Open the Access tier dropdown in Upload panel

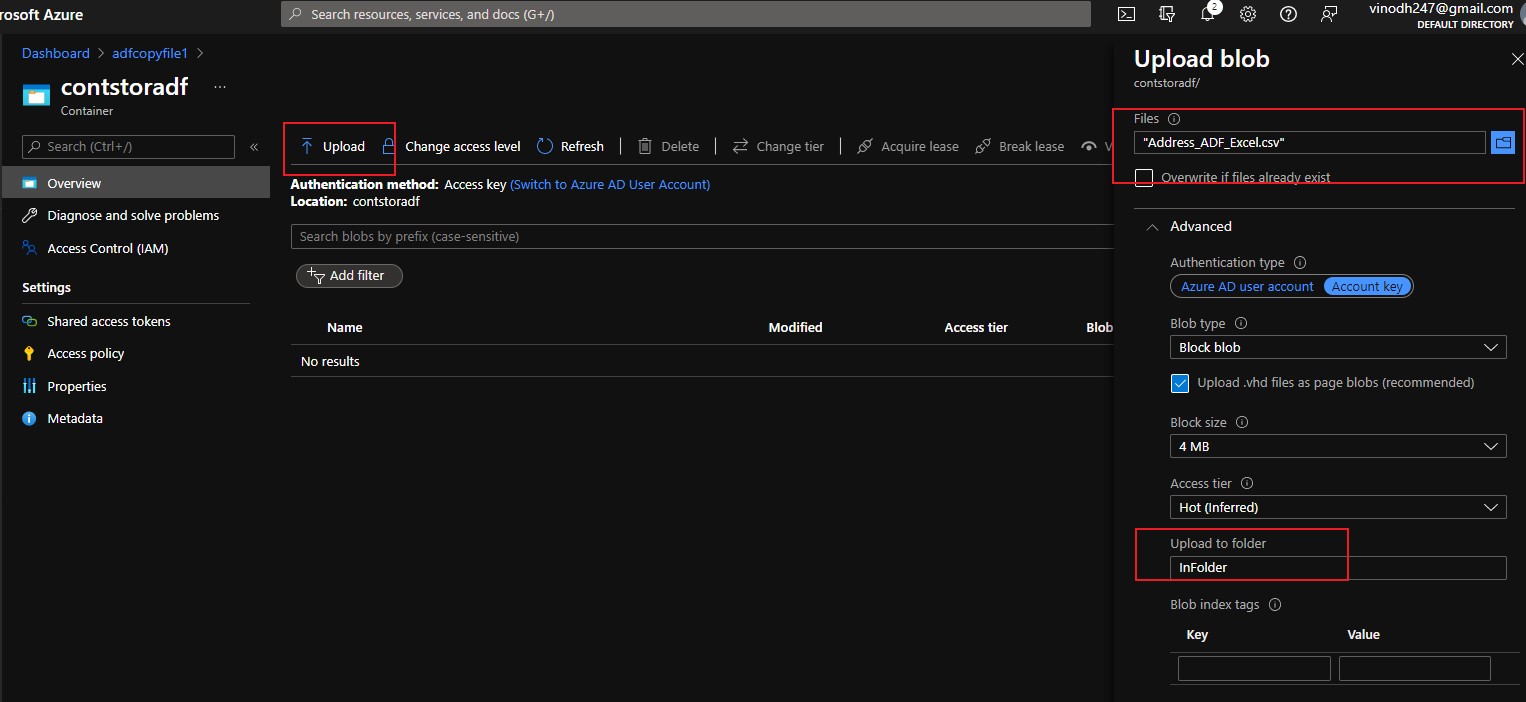pyautogui.click(x=1338, y=508)
